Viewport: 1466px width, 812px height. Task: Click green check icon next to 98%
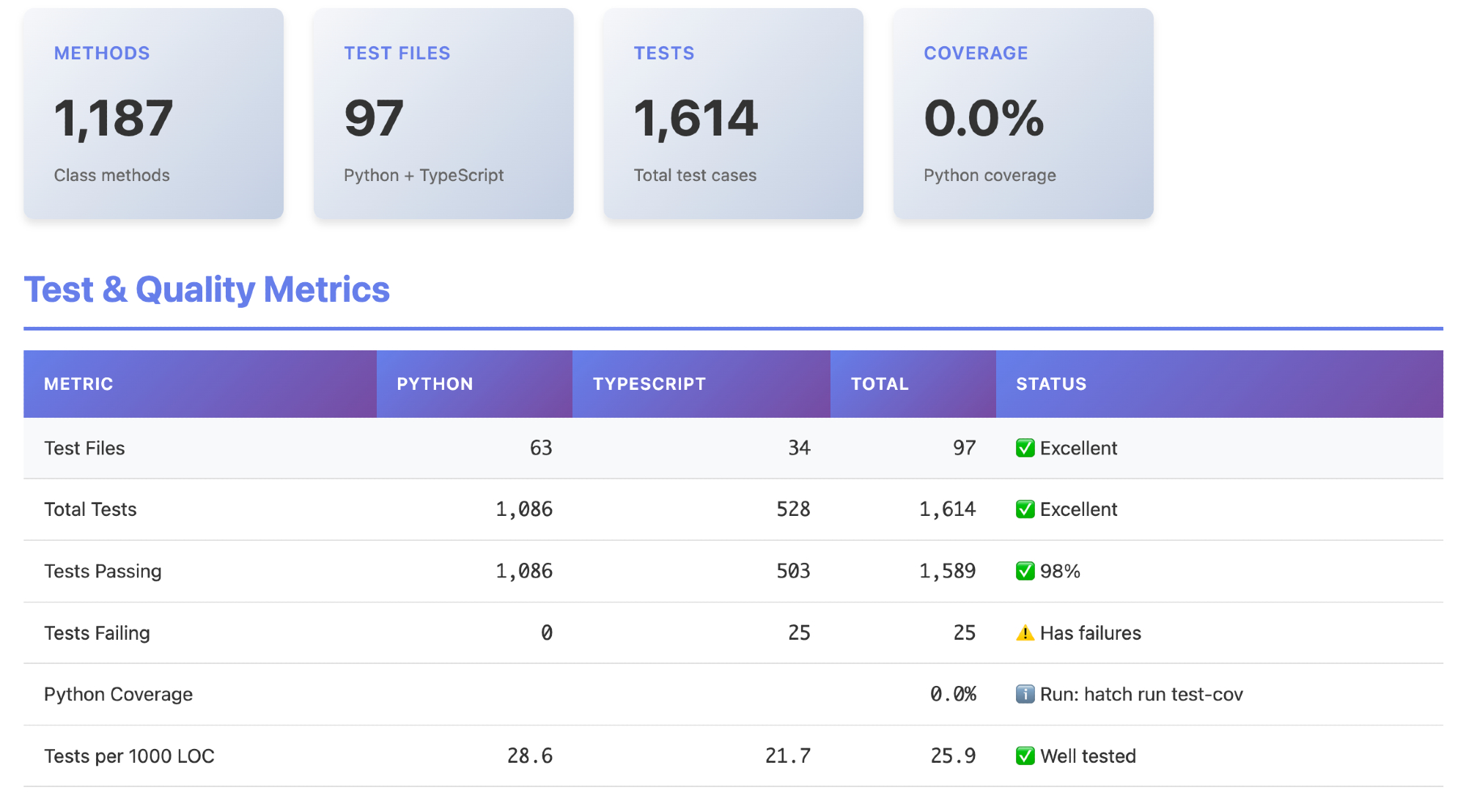click(x=1025, y=571)
